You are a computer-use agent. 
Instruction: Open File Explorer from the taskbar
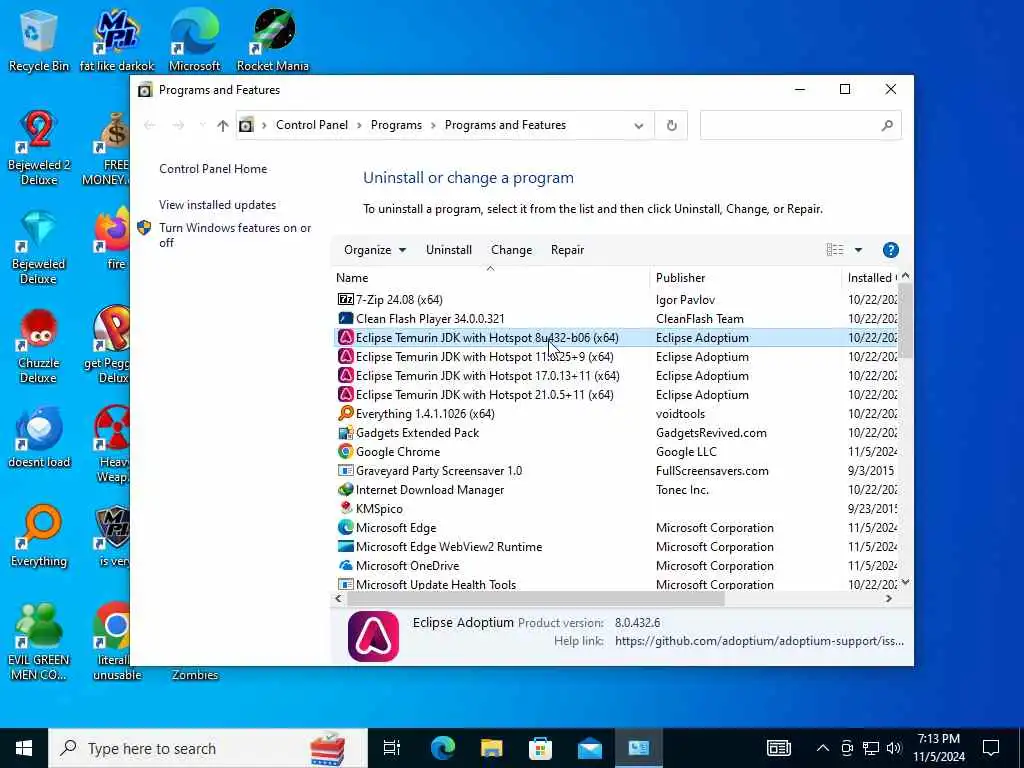(492, 748)
